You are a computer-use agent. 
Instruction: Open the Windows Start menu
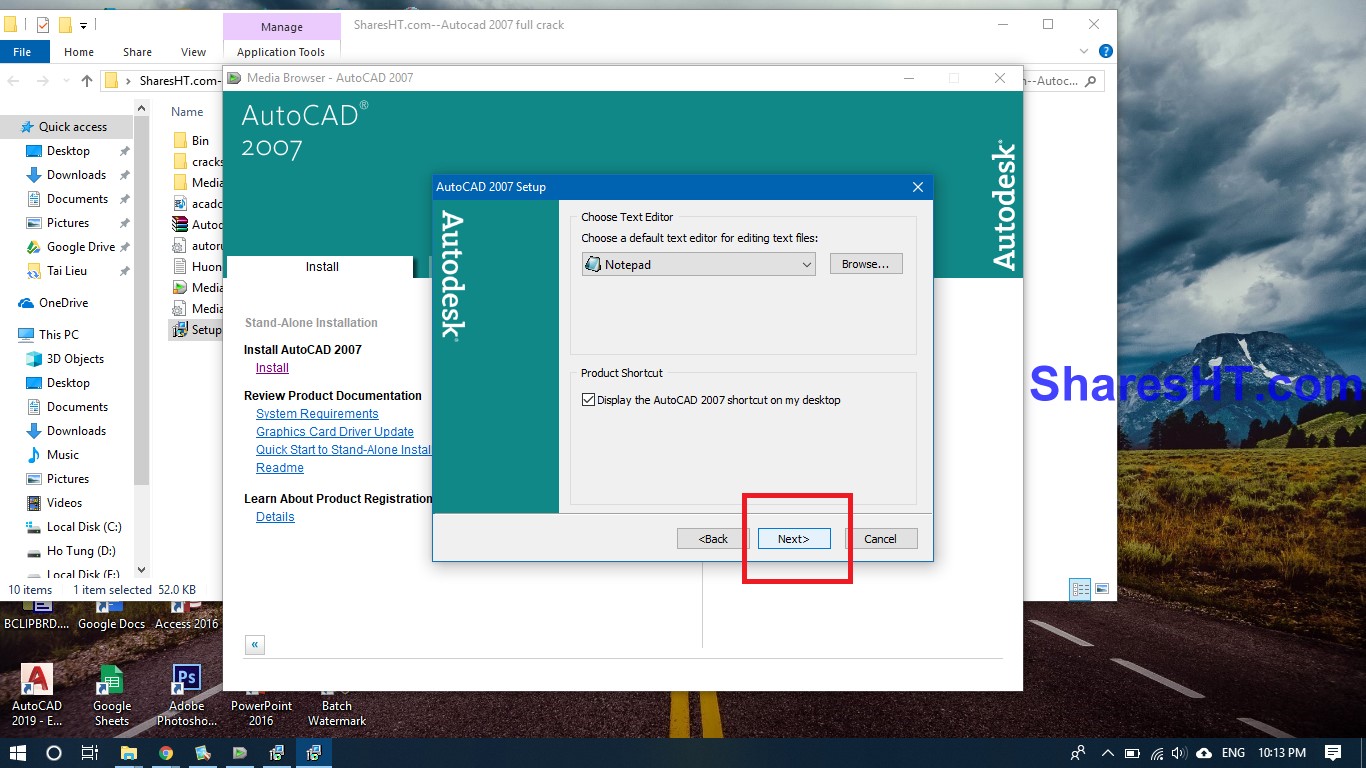coord(18,753)
